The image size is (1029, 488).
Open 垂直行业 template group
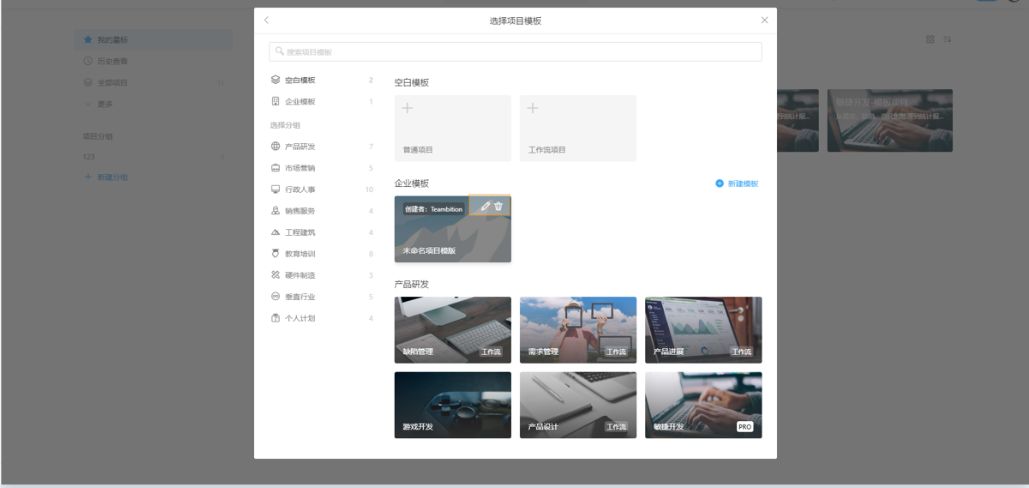pos(322,296)
